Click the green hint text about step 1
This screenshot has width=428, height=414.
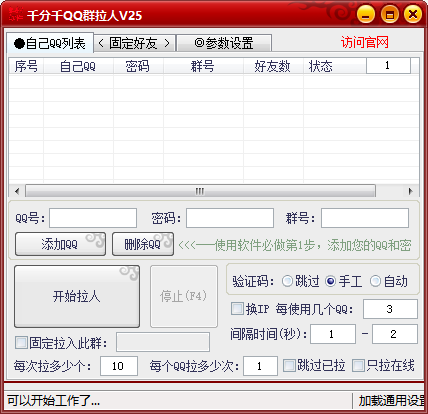[x=295, y=245]
